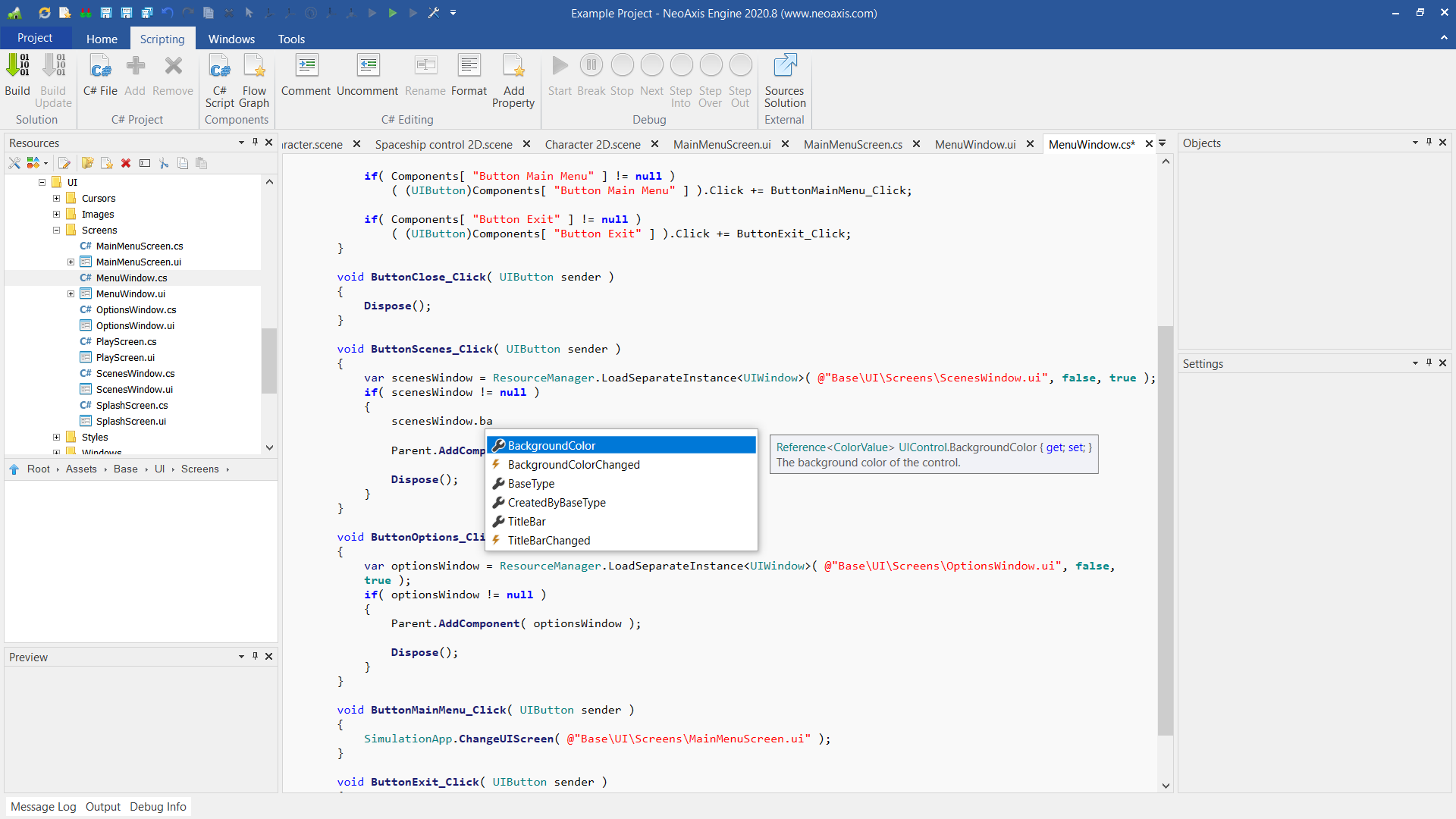Open the MainMenuScreen.cs document tab

[853, 144]
